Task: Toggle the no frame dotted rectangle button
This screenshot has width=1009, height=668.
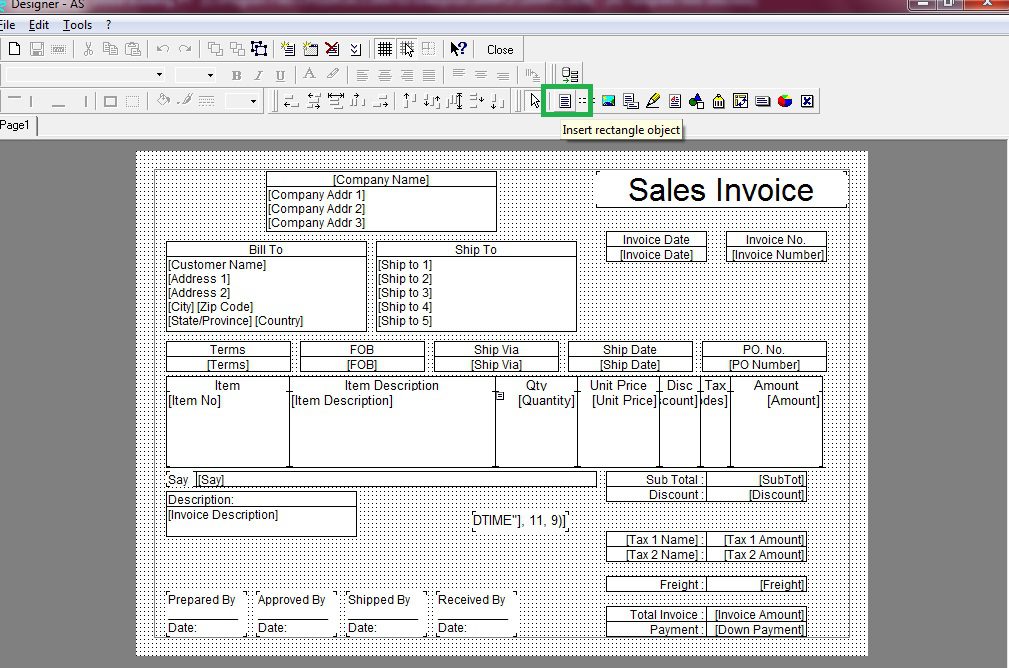Action: point(132,101)
